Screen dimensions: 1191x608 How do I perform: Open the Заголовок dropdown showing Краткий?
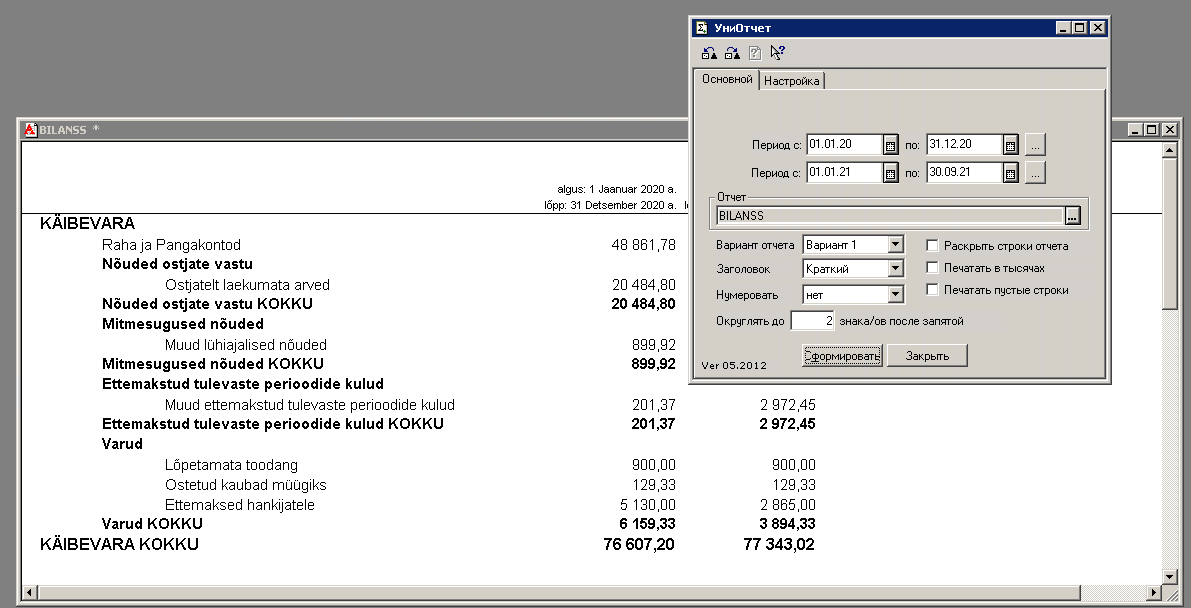(896, 268)
